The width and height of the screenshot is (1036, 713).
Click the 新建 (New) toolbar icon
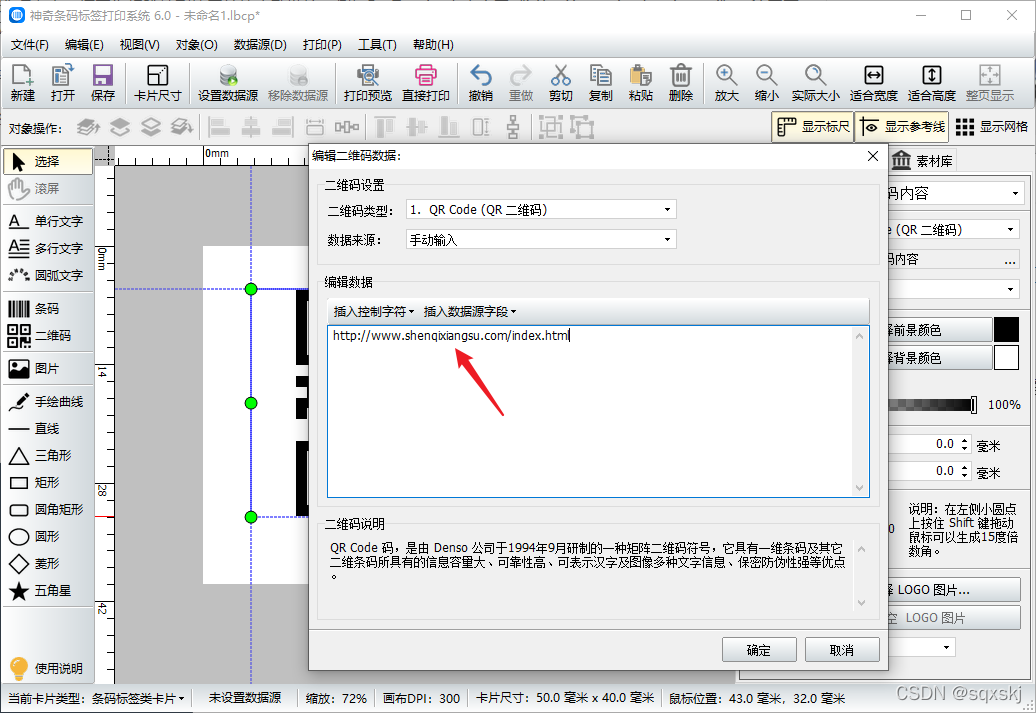pyautogui.click(x=22, y=83)
